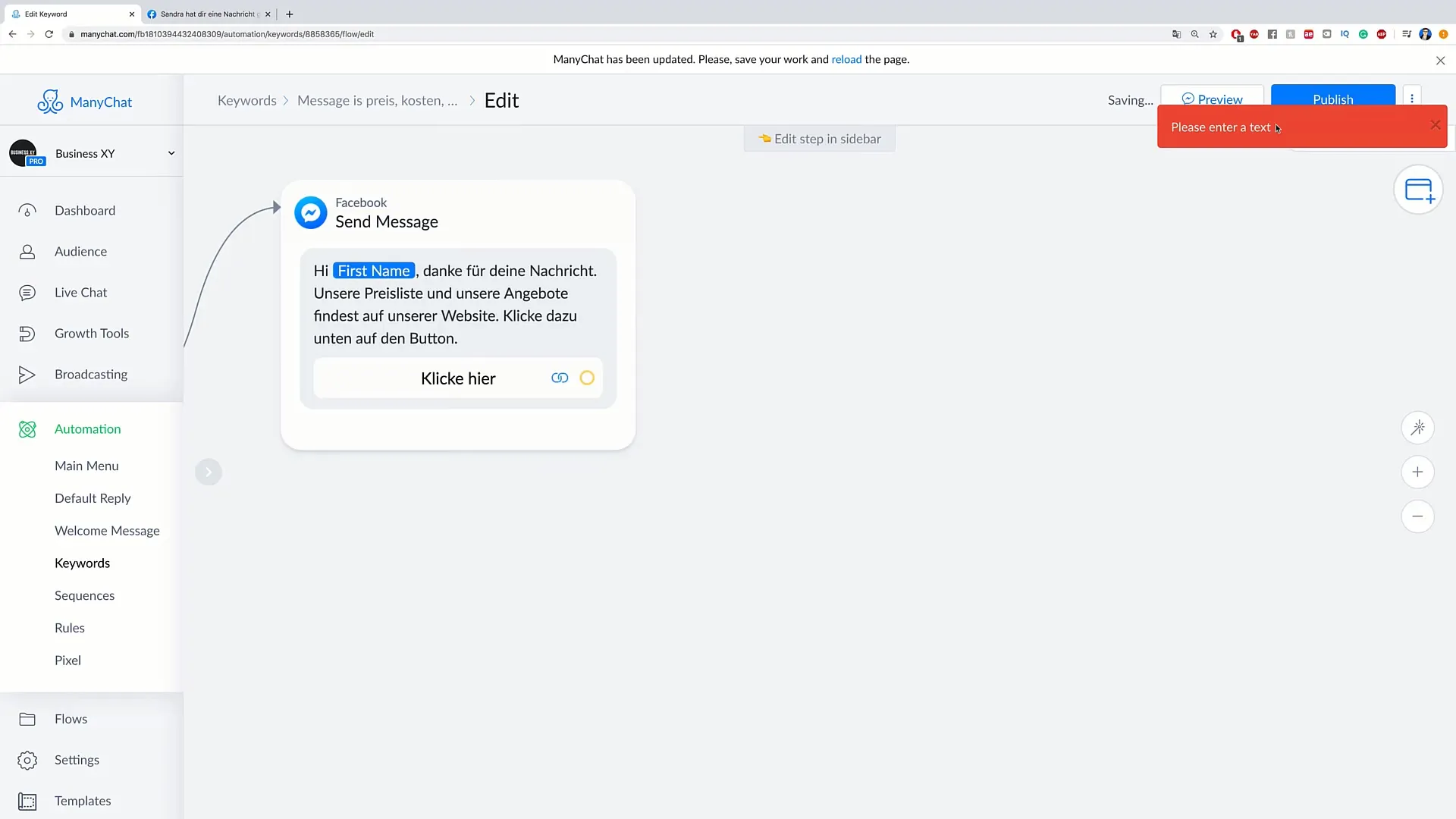Open Default Reply under Automation

coord(93,498)
